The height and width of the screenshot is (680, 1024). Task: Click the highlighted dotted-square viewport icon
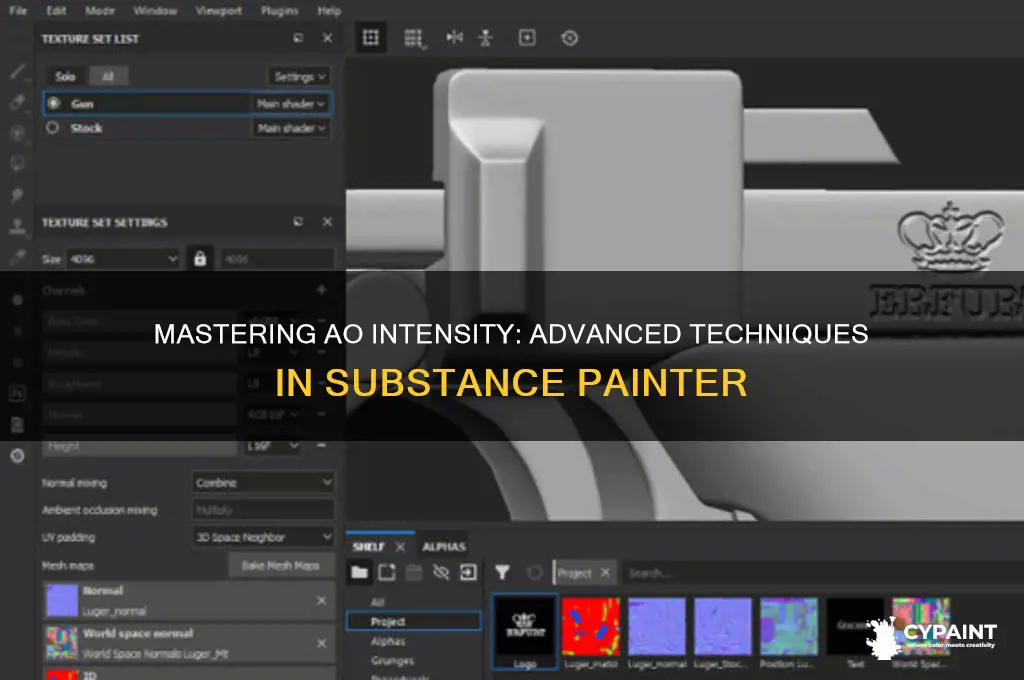[x=371, y=38]
